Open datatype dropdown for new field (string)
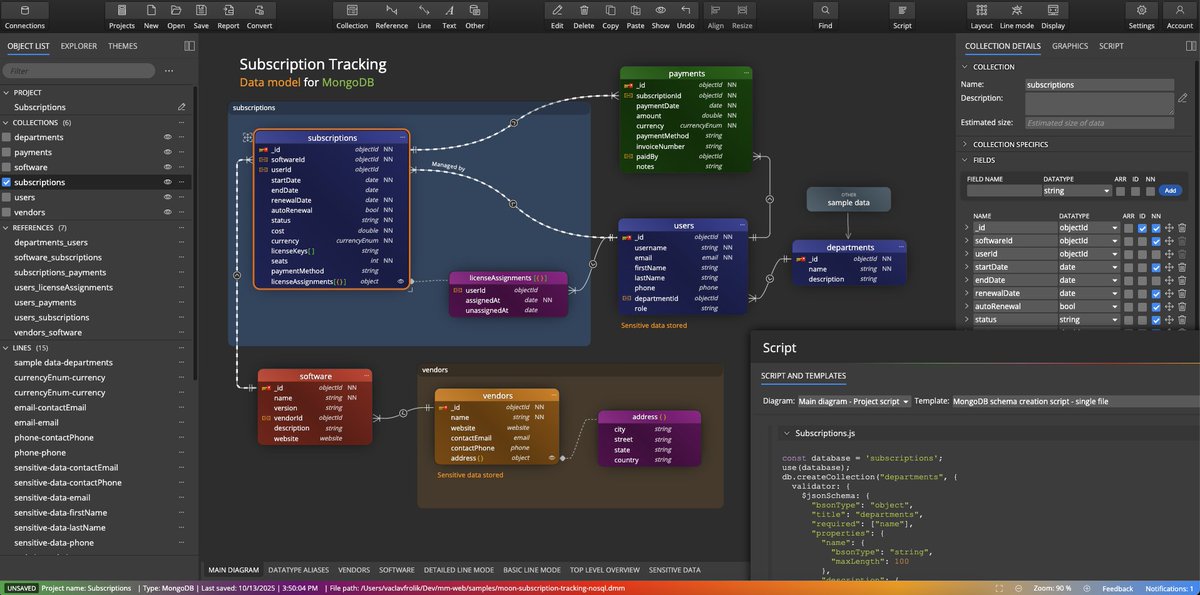Screen dimensions: 1200x595 tap(1077, 191)
